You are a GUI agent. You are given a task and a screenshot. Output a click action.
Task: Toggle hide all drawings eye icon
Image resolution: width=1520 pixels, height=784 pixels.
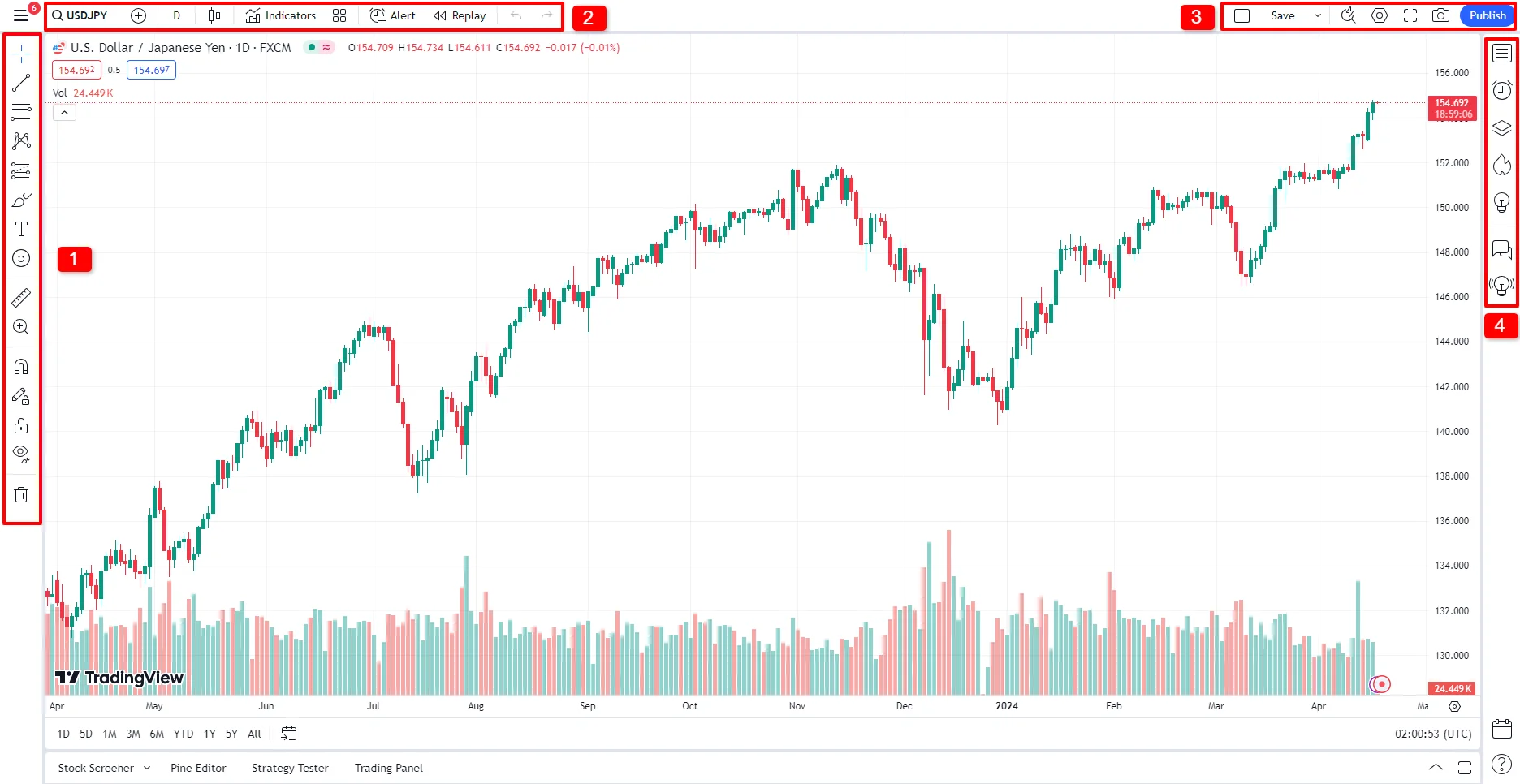point(21,454)
